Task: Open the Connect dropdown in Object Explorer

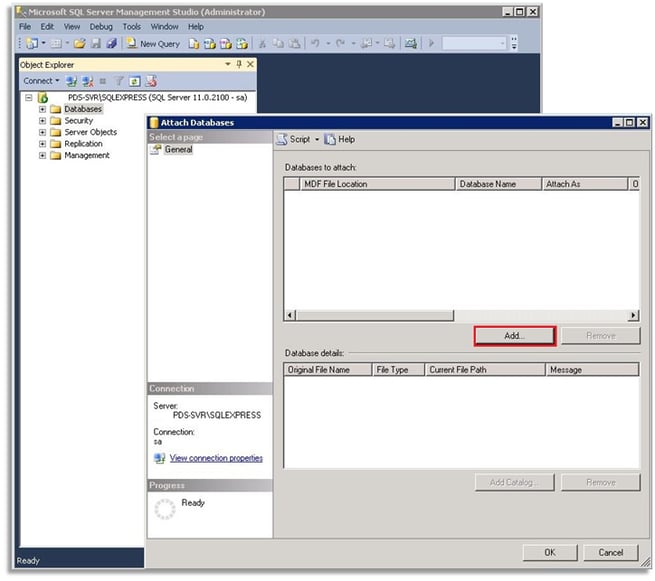Action: point(41,81)
